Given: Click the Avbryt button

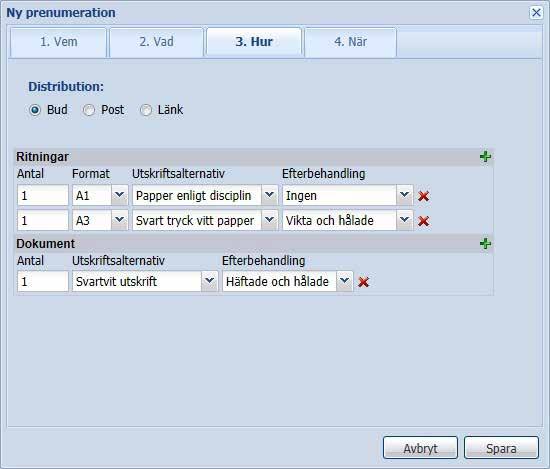Looking at the screenshot, I should [x=420, y=448].
